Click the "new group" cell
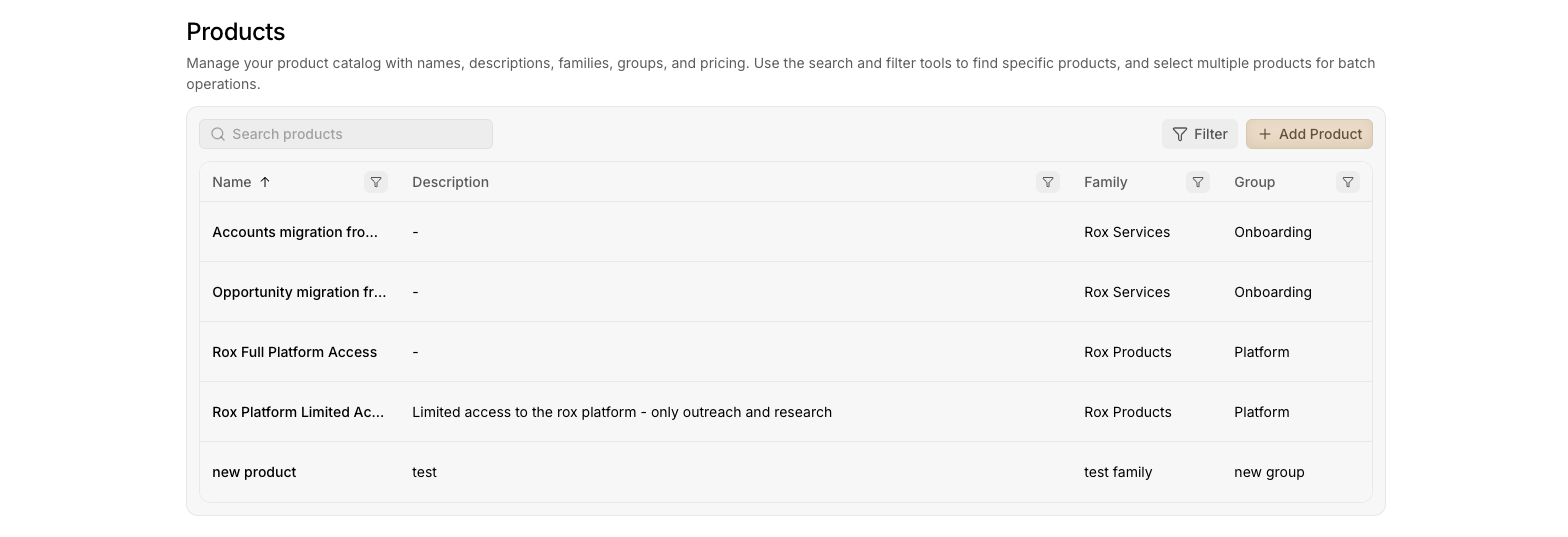This screenshot has height=537, width=1568. (x=1269, y=472)
